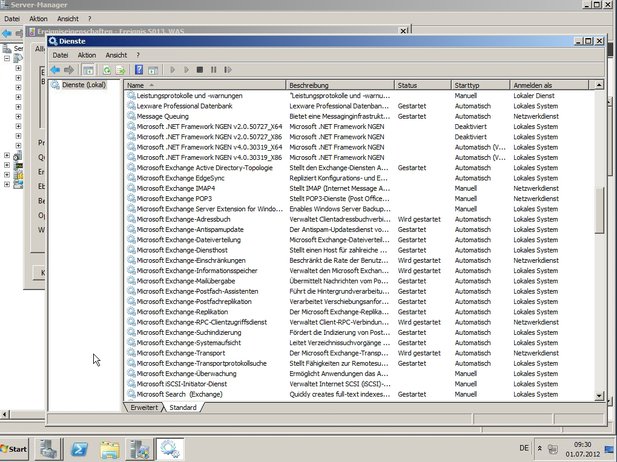617x462 pixels.
Task: Refresh the services list with the green refresh icon
Action: click(107, 70)
